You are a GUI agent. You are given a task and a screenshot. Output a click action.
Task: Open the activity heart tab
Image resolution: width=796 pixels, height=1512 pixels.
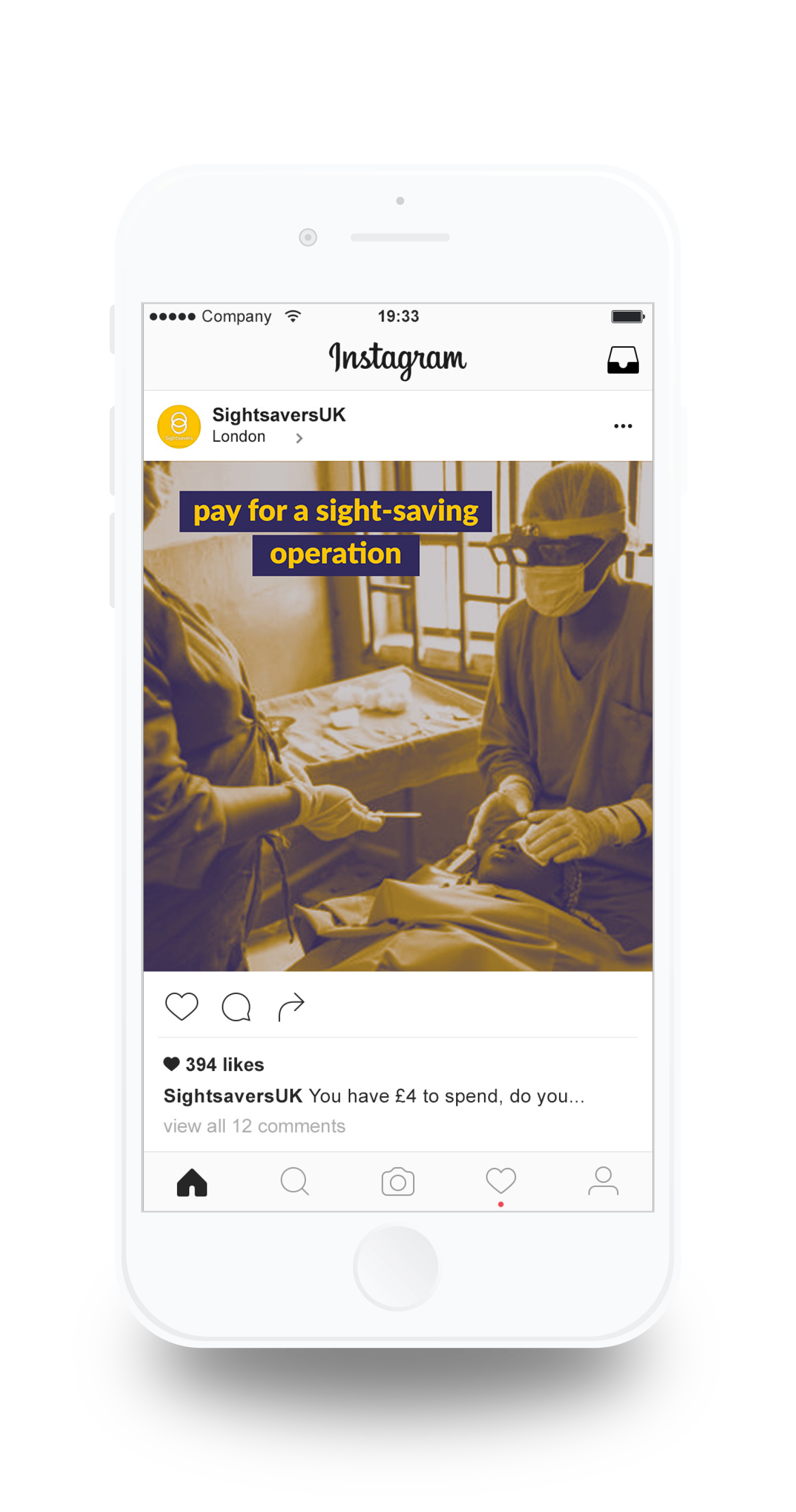coord(501,1181)
